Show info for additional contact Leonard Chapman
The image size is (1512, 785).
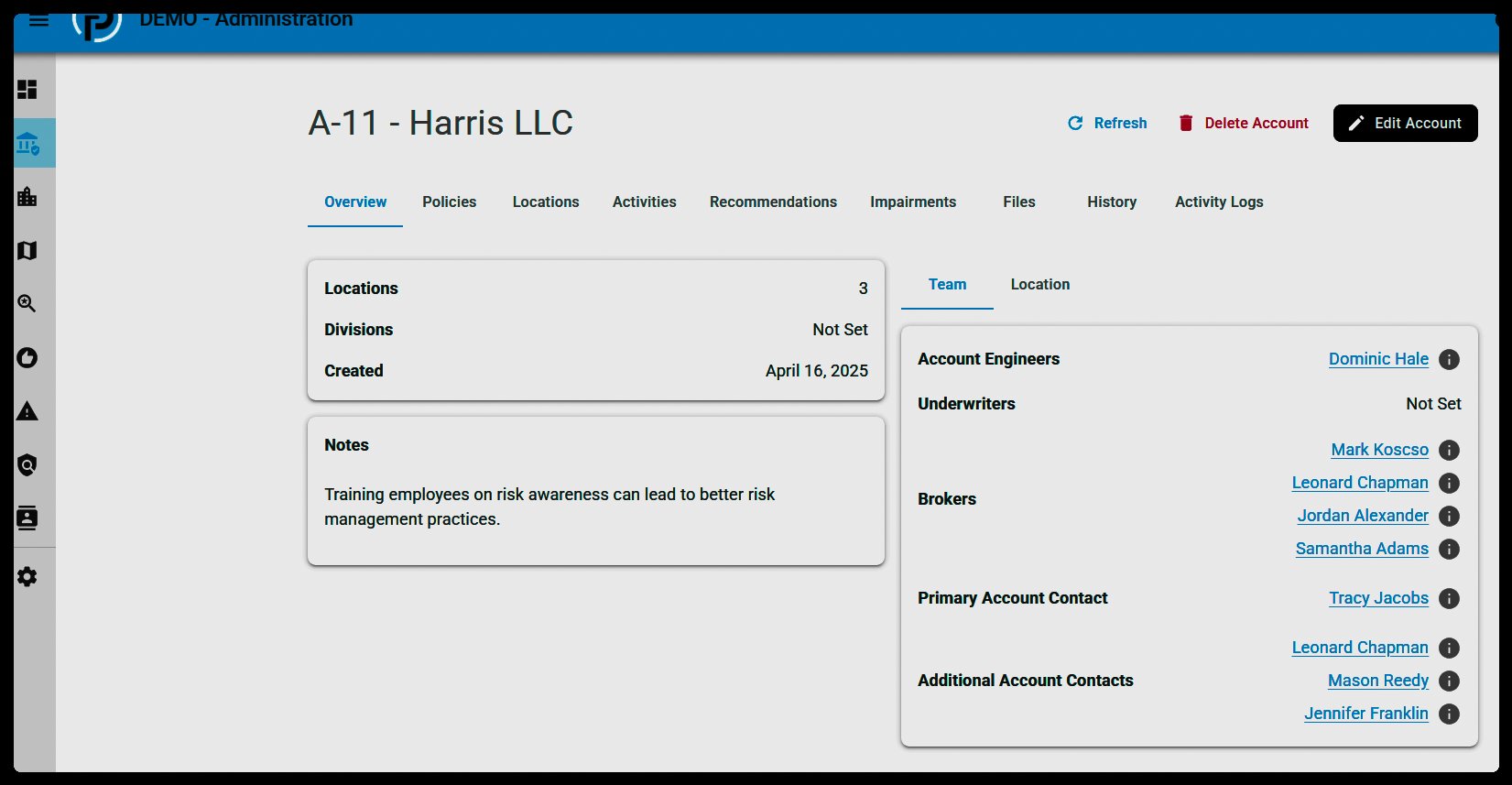pos(1449,648)
